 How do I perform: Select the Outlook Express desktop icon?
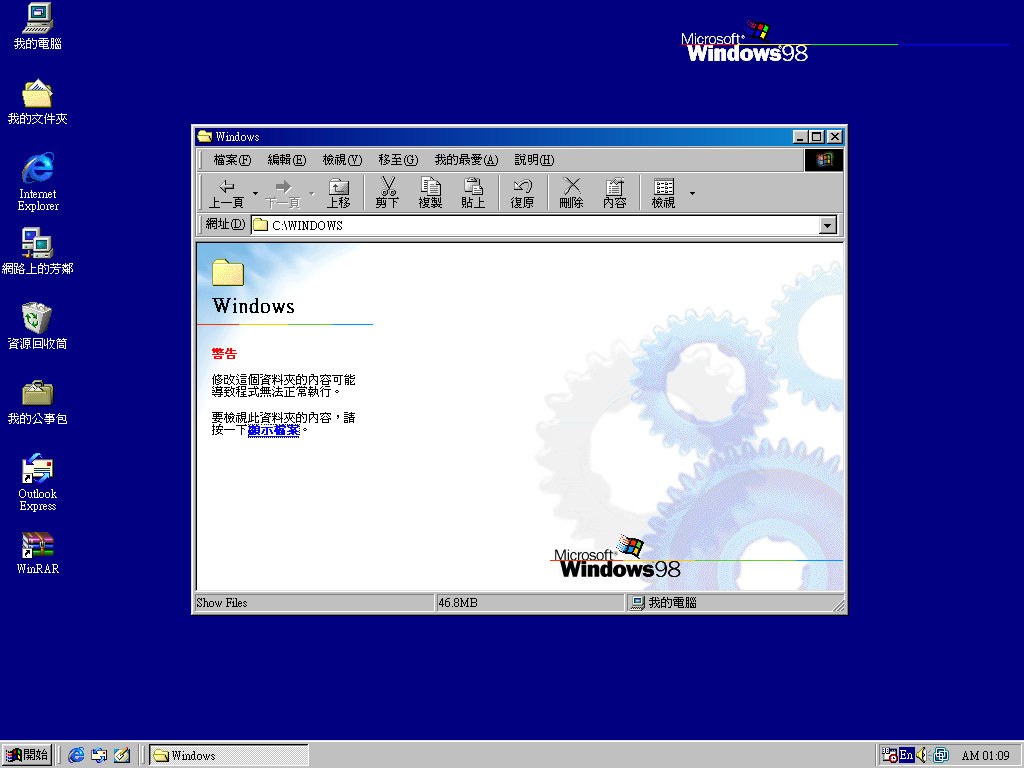(x=38, y=483)
